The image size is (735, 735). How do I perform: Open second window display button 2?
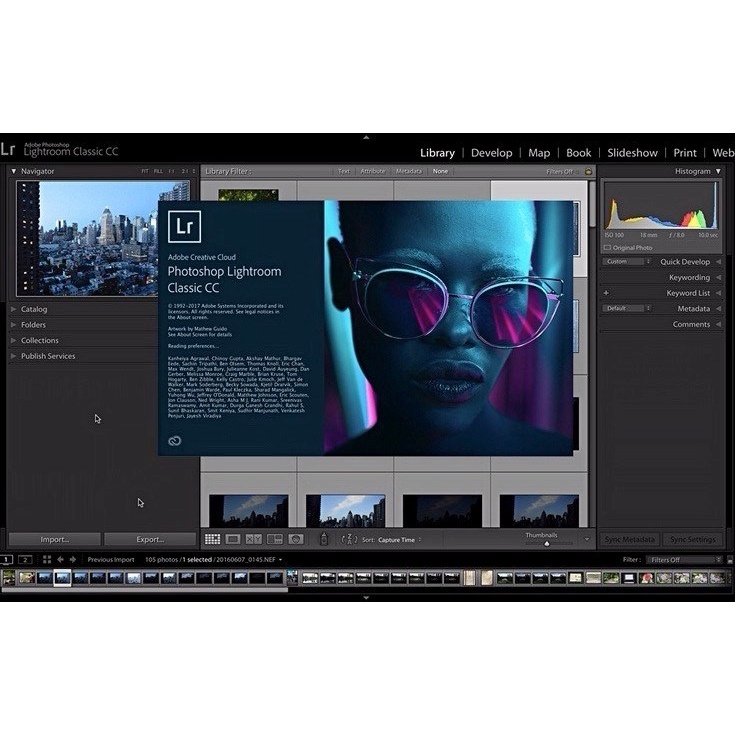pyautogui.click(x=25, y=559)
